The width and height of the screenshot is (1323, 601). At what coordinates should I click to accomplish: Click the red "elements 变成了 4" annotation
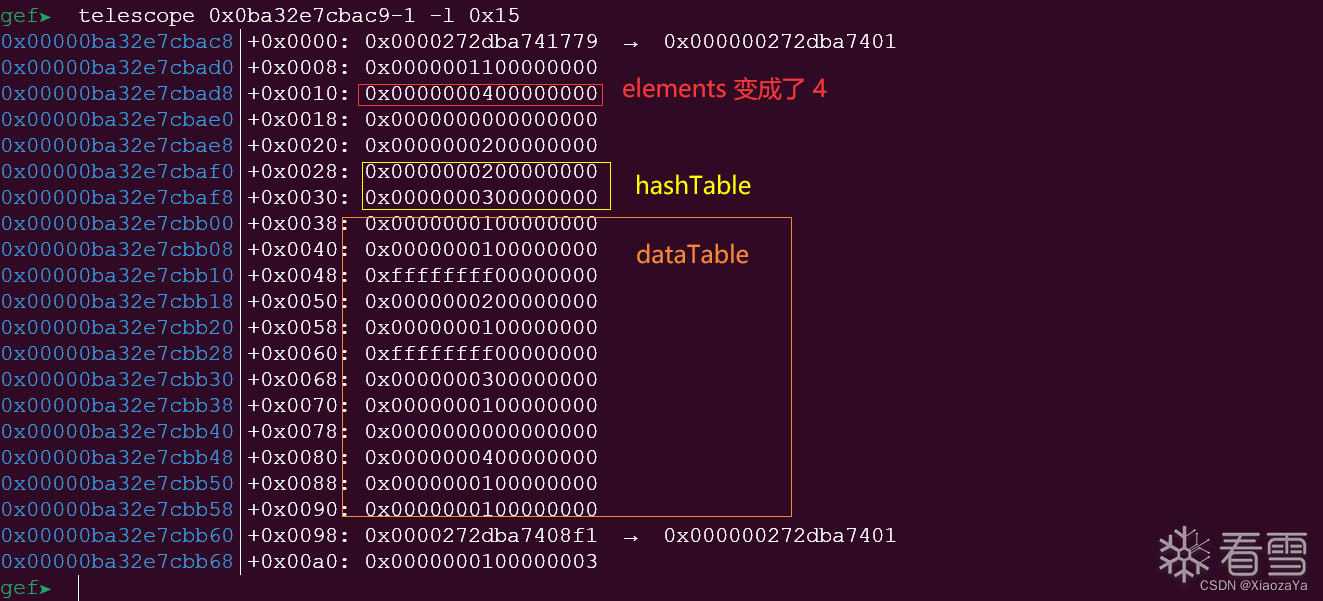point(724,89)
